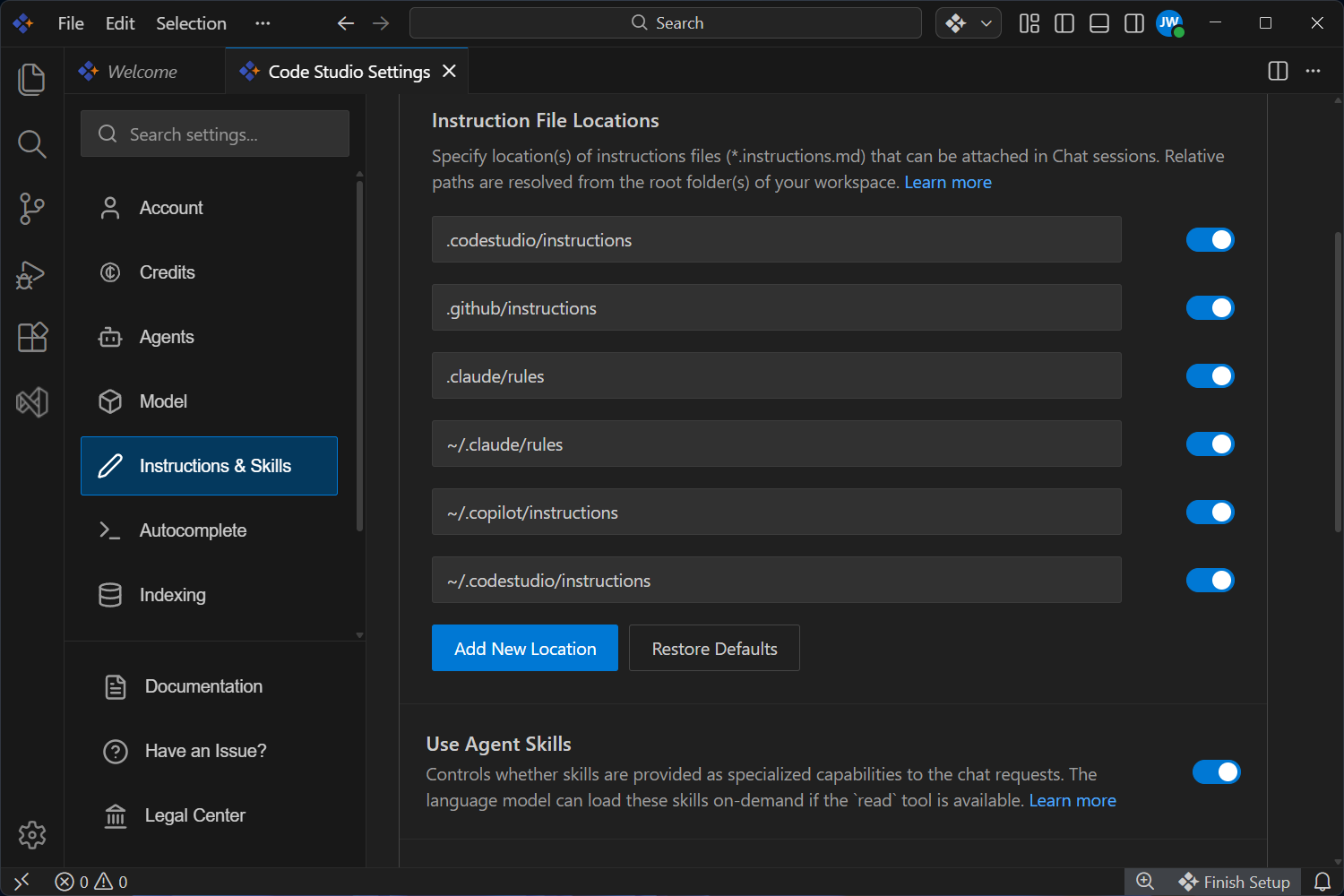The width and height of the screenshot is (1344, 896).
Task: Click Finish Setup in status bar
Action: click(x=1235, y=882)
